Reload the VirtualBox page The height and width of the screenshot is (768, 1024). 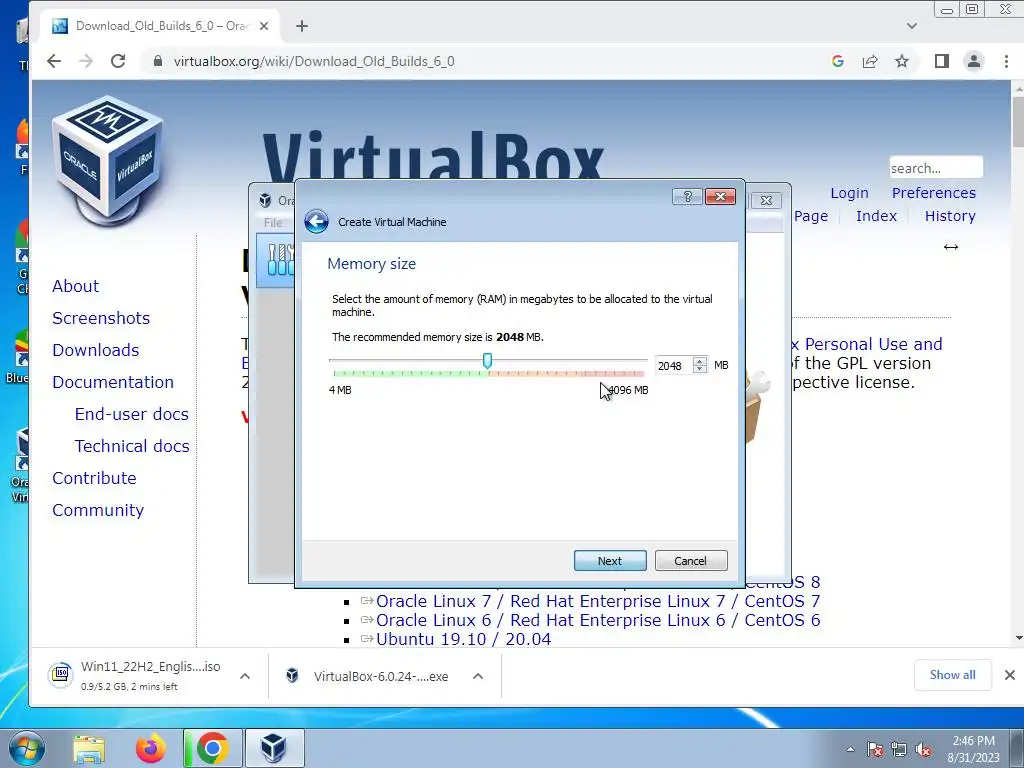tap(118, 61)
